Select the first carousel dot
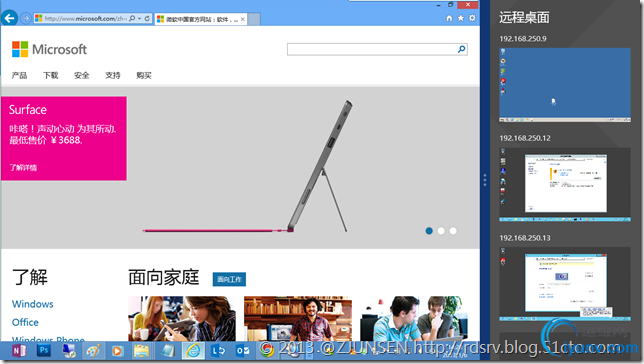Viewport: 644px width, 364px height. coord(429,231)
